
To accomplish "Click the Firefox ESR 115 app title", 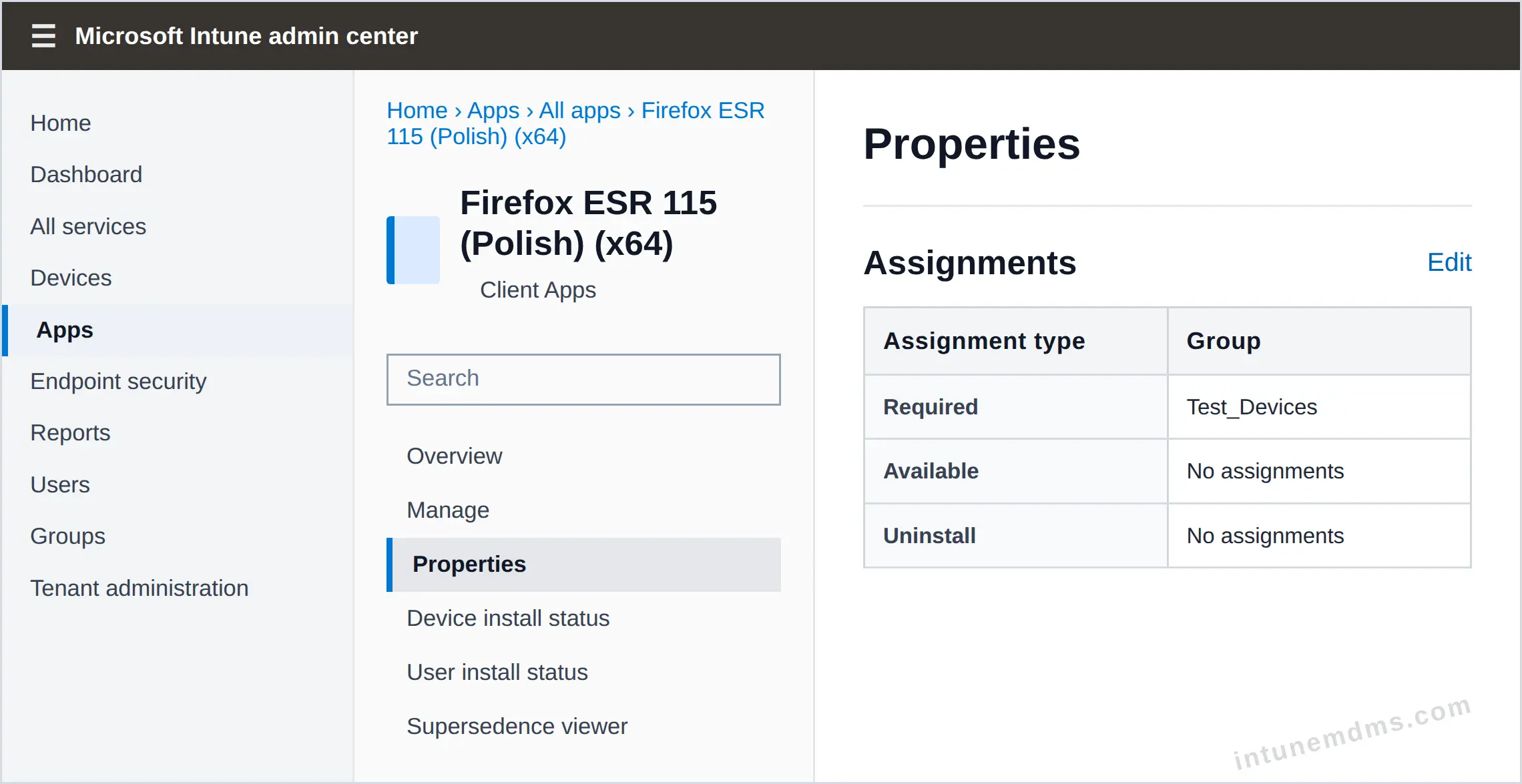I will point(588,223).
